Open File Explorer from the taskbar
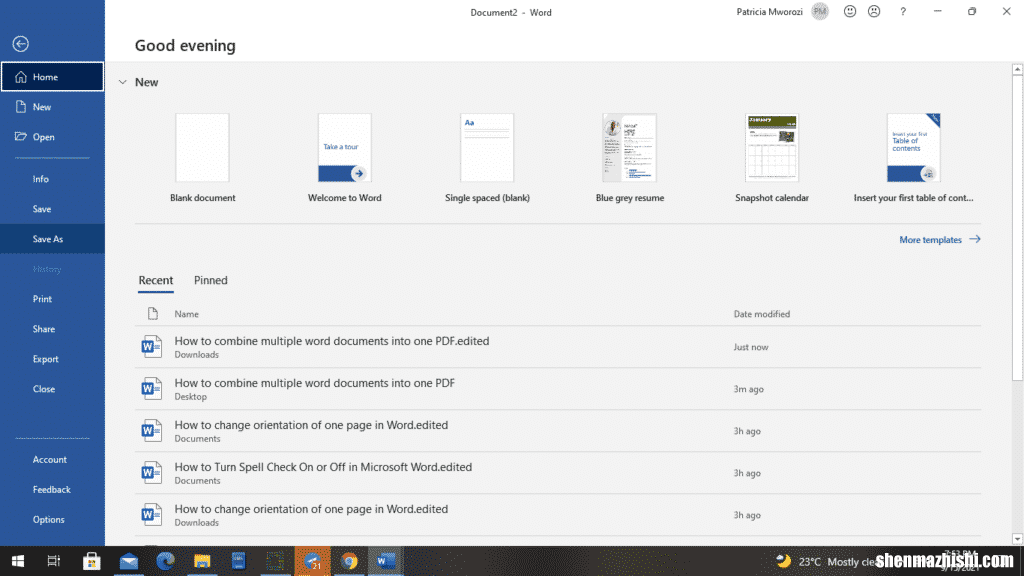Screen dimensions: 1024x576 click(202, 561)
